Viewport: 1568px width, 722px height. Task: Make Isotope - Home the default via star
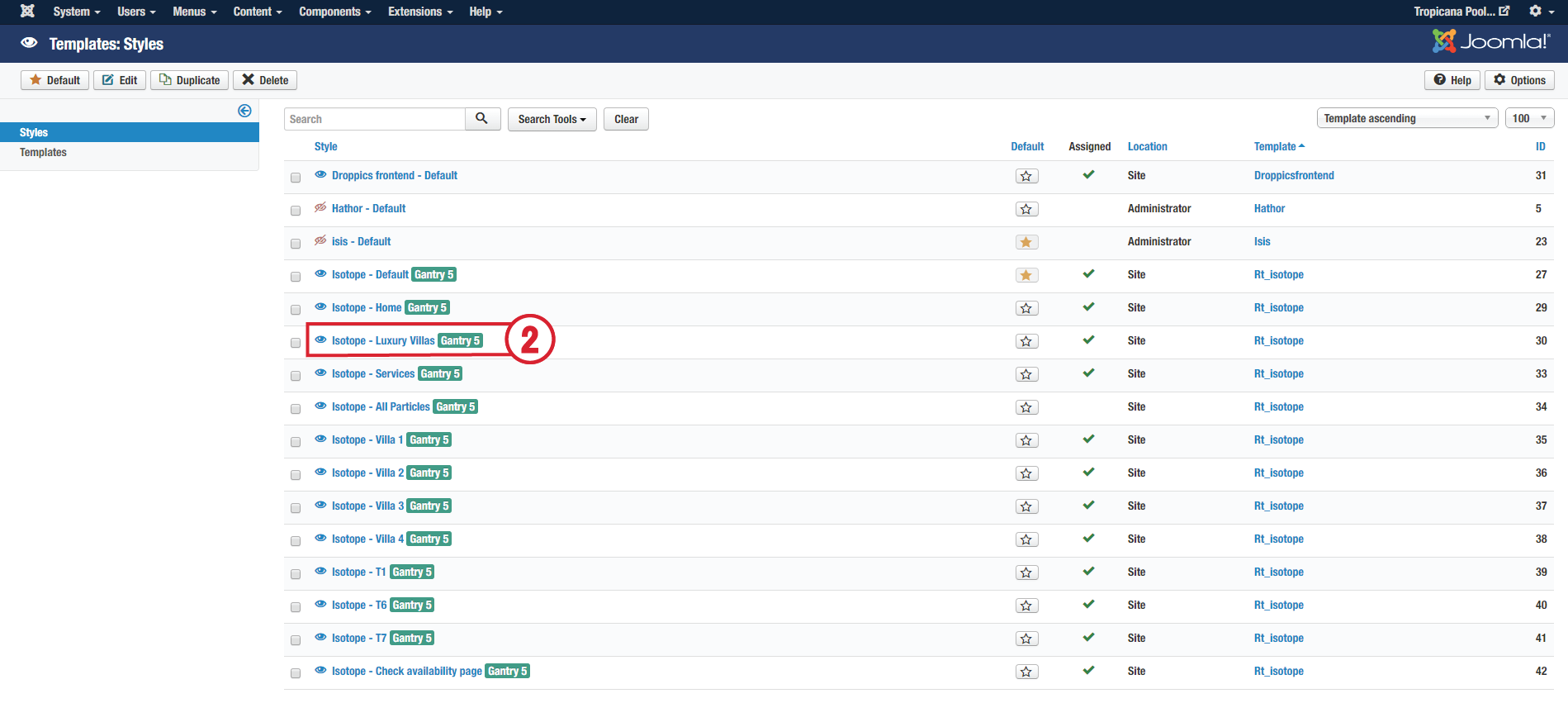pos(1026,308)
